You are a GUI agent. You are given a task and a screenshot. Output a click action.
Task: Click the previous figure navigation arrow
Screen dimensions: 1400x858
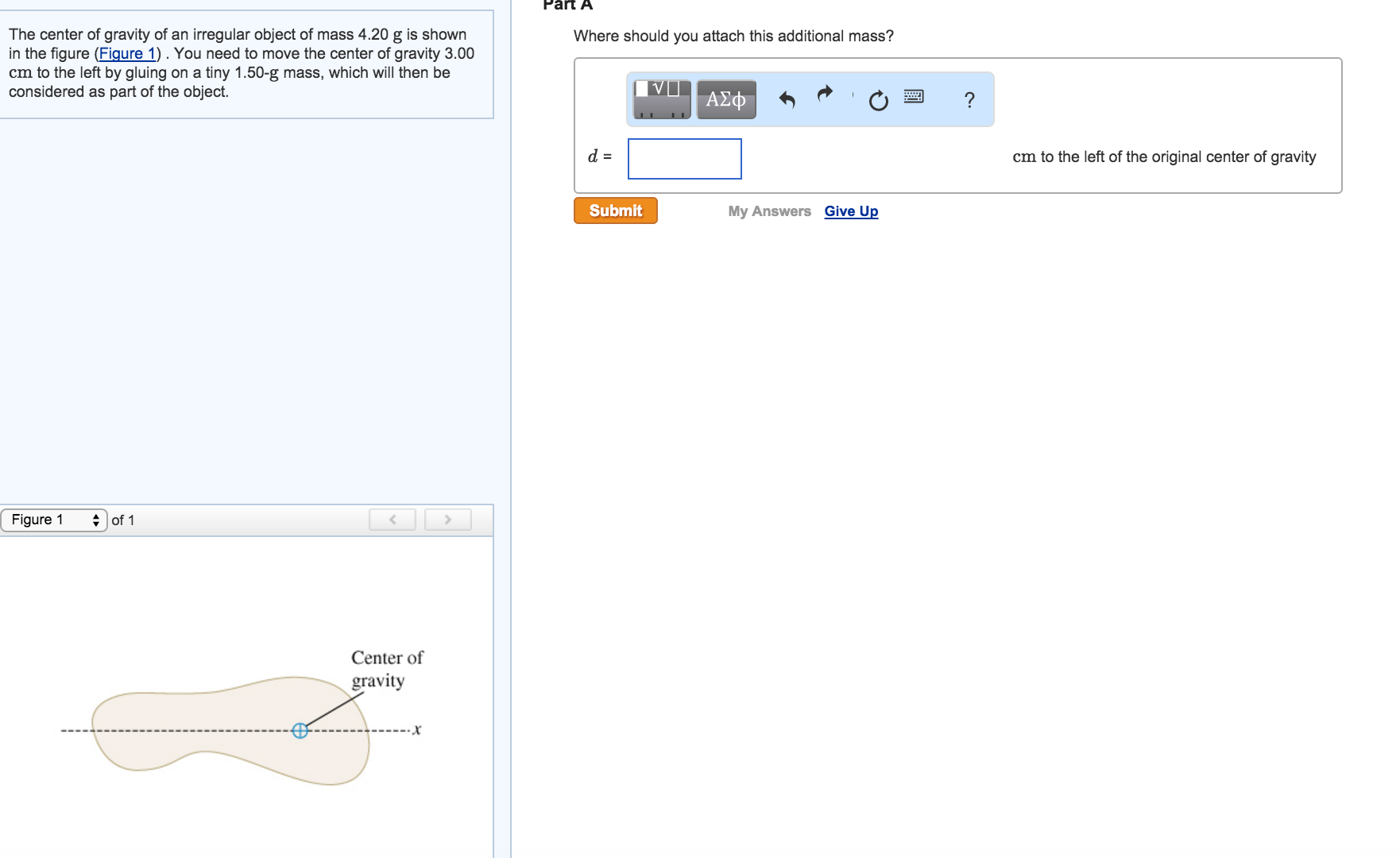click(392, 519)
